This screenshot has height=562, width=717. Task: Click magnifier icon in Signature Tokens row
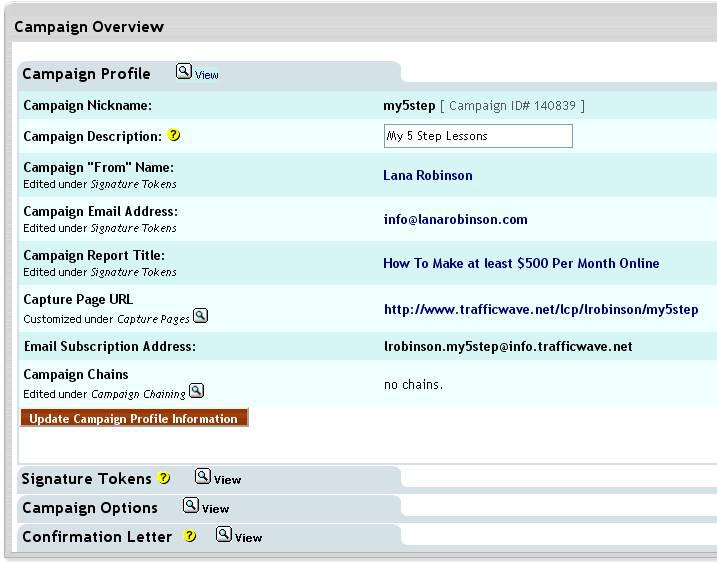click(202, 477)
